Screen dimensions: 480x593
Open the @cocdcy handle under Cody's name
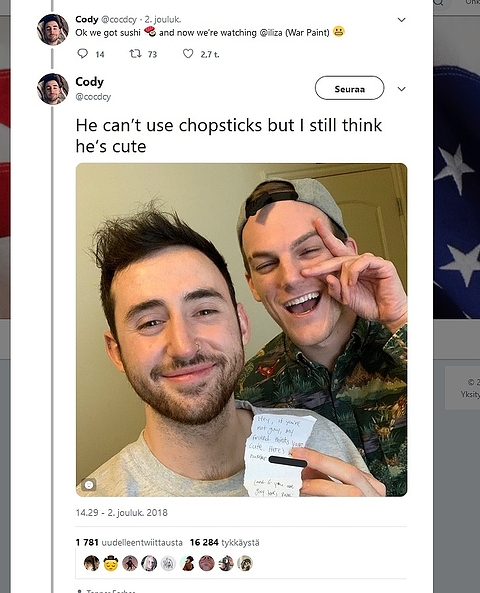tap(93, 97)
